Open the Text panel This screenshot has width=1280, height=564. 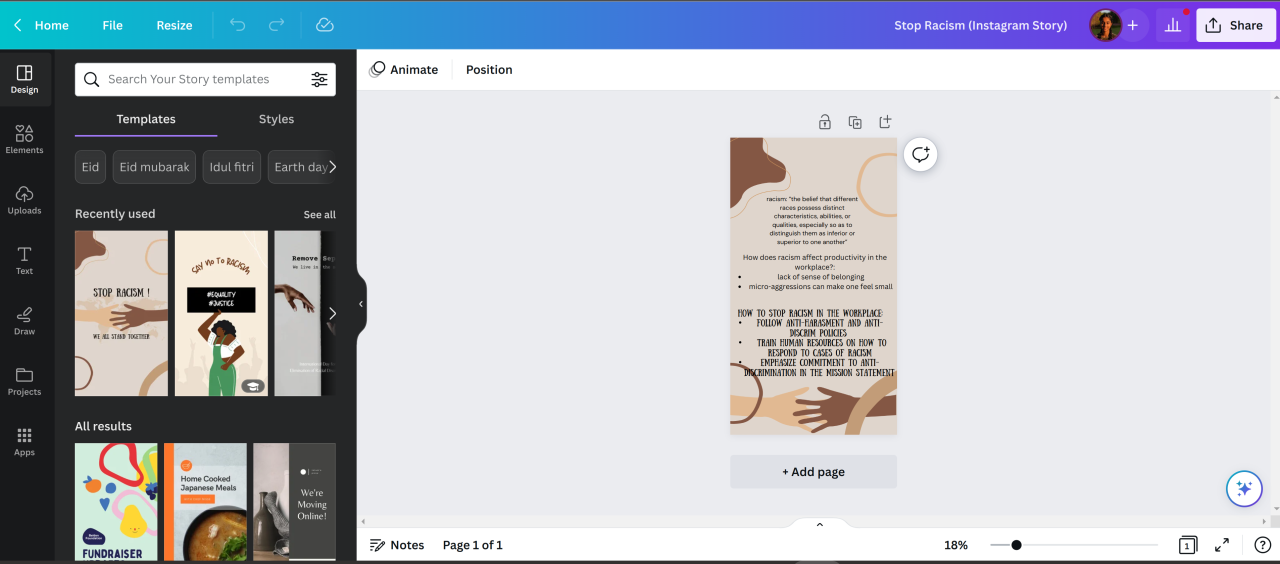[x=25, y=260]
